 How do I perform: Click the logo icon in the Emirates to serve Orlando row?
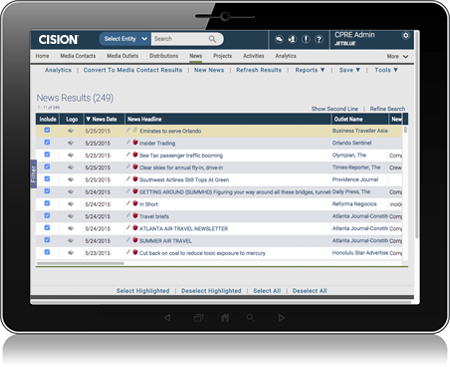(x=71, y=131)
